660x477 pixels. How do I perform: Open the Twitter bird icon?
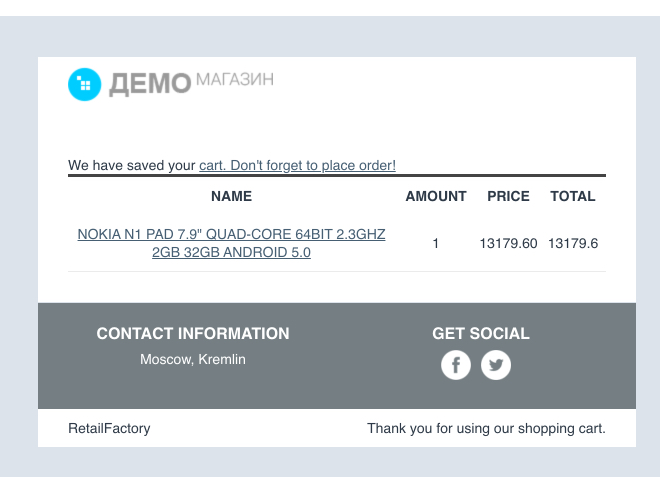coord(496,365)
